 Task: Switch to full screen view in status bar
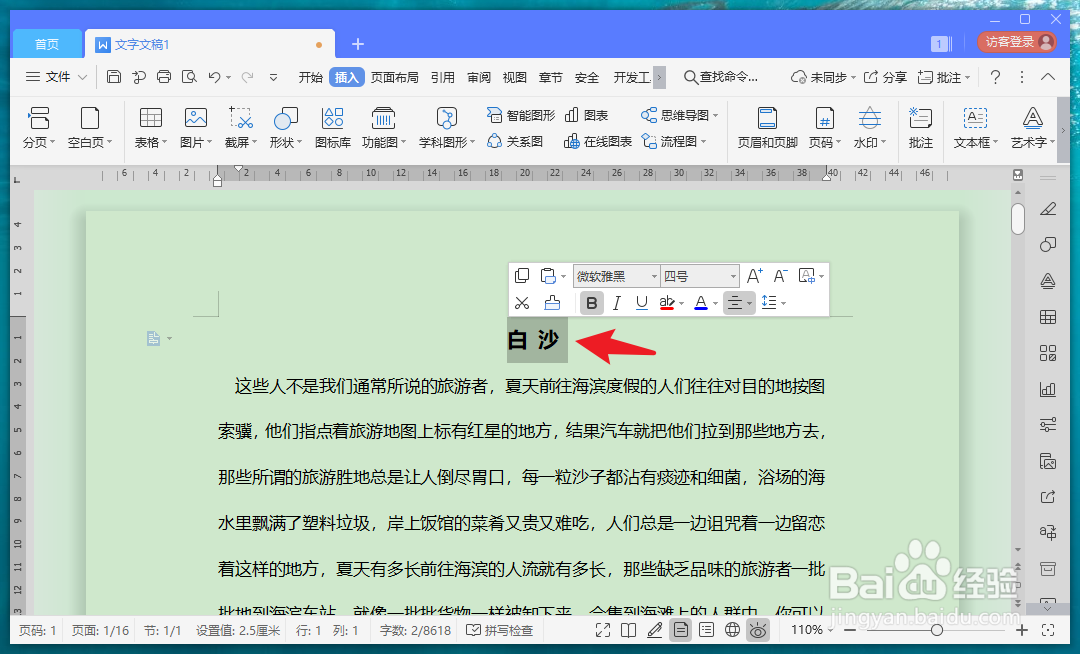pyautogui.click(x=602, y=630)
